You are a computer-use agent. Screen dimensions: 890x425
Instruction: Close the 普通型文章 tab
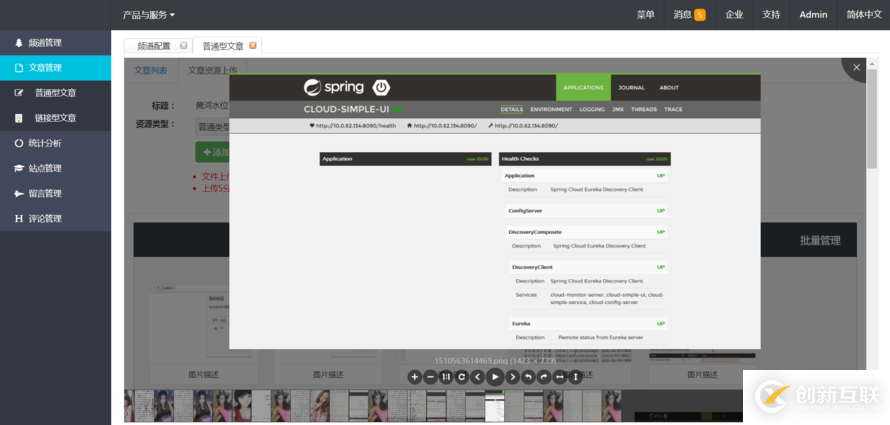(x=253, y=45)
